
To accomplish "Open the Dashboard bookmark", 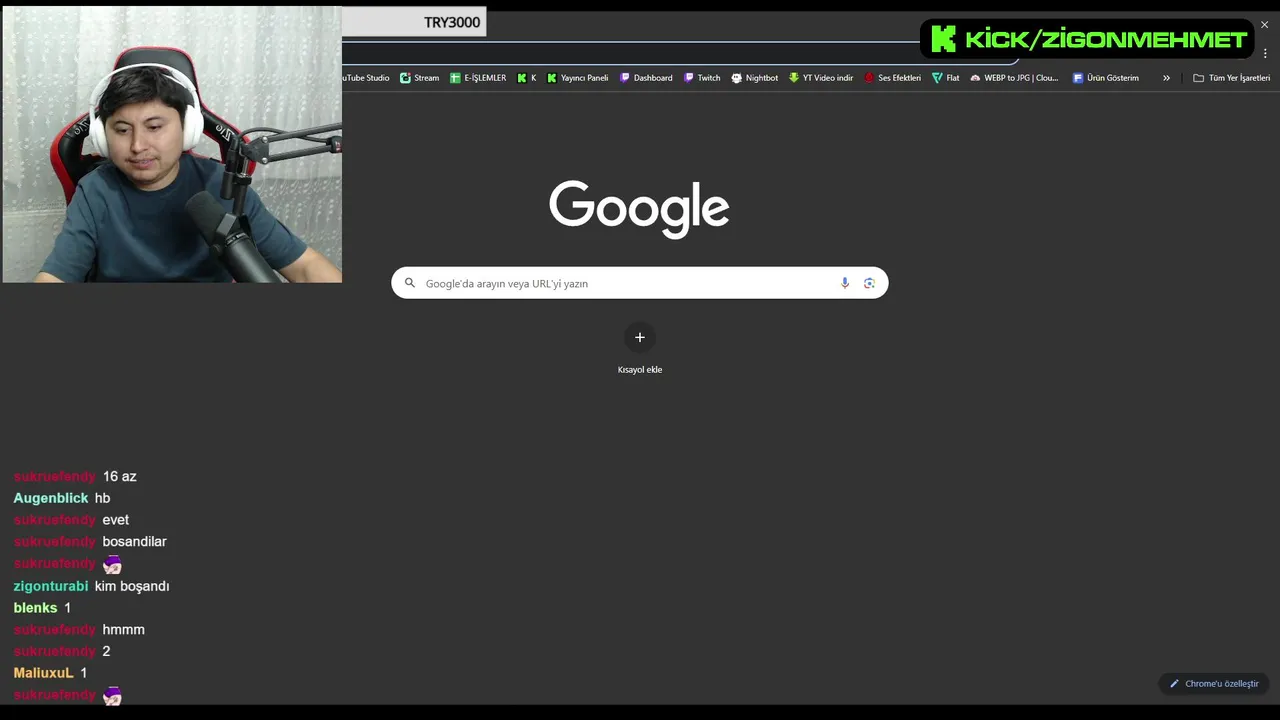I will 646,78.
